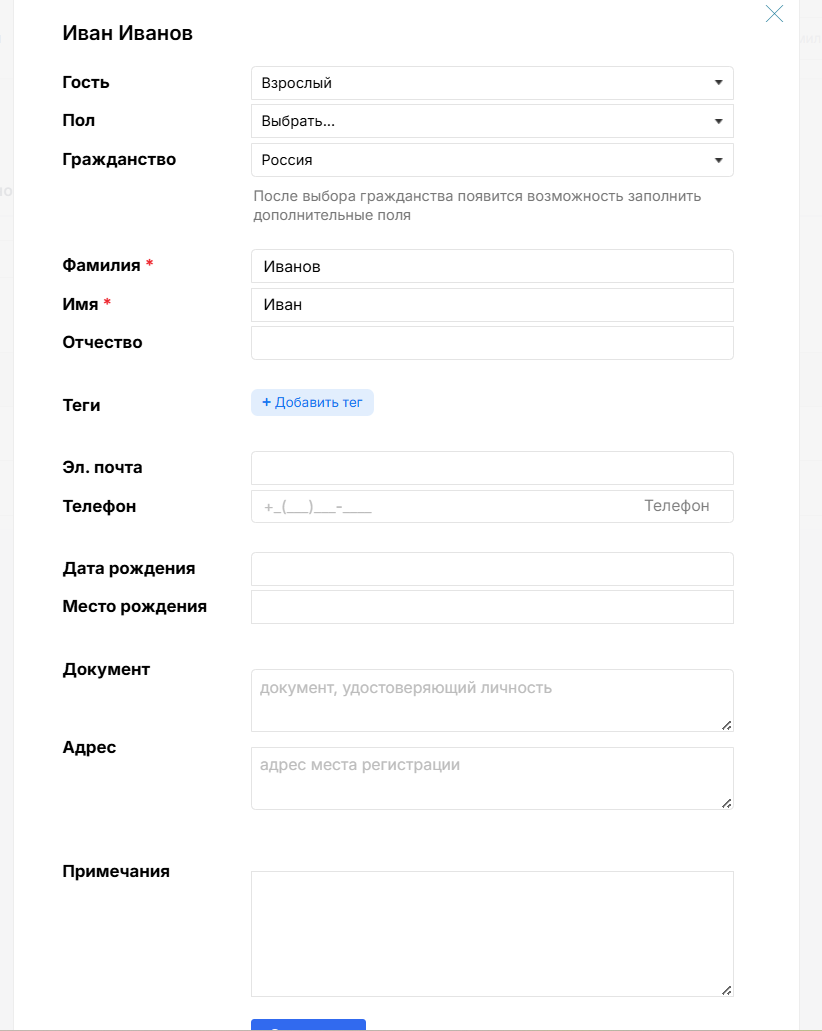The height and width of the screenshot is (1031, 822).
Task: Select the Место рождения field
Action: (492, 607)
